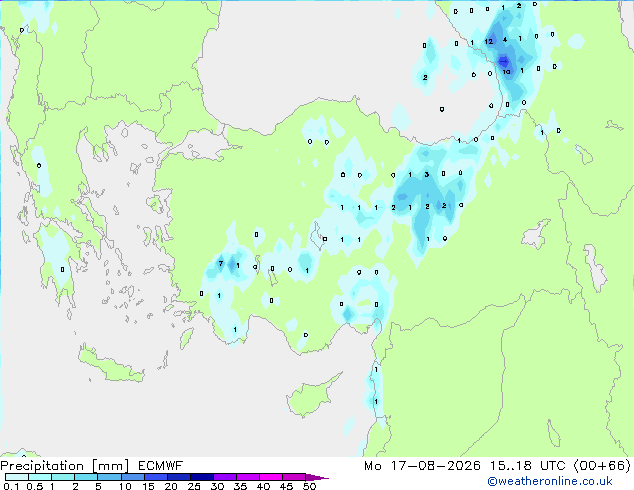Choose the 15–20 mm legend color
Image resolution: width=634 pixels, height=490 pixels.
tap(156, 477)
